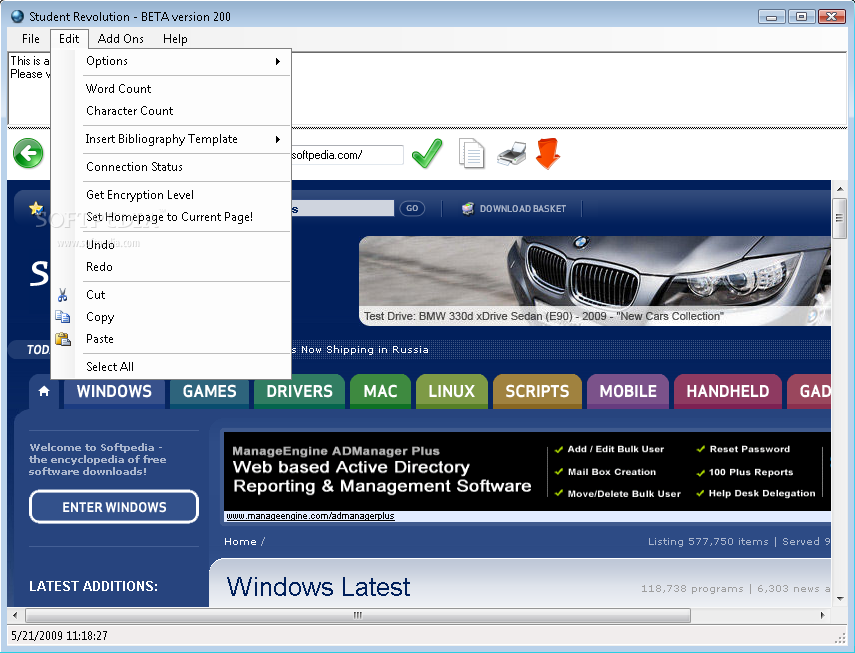Open the WINDOWS category tab
Screen dimensions: 855x653
tap(114, 391)
